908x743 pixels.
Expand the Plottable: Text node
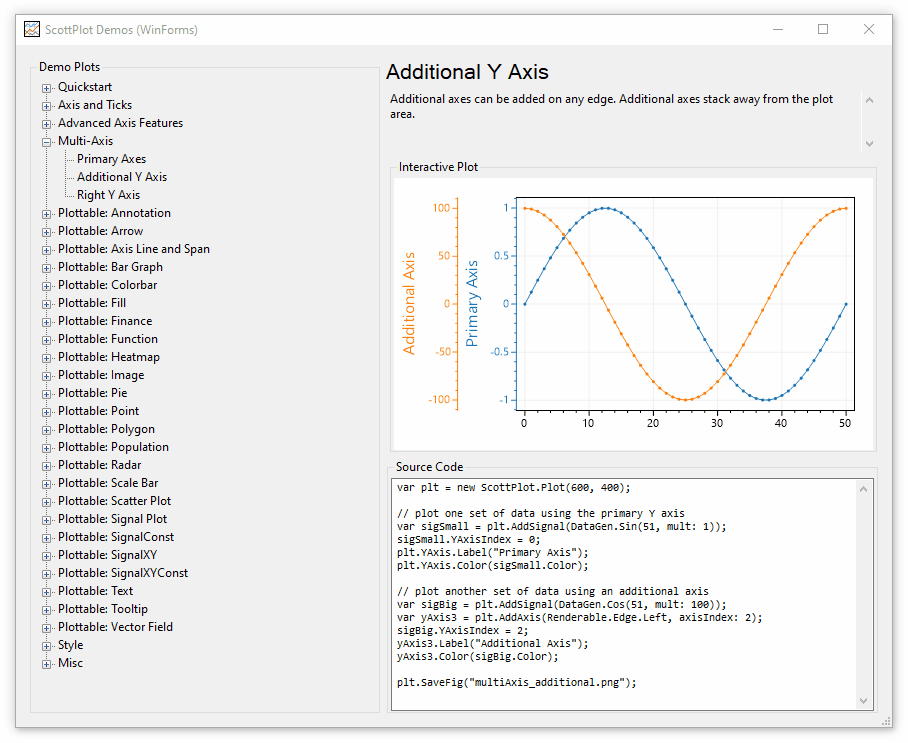click(46, 592)
